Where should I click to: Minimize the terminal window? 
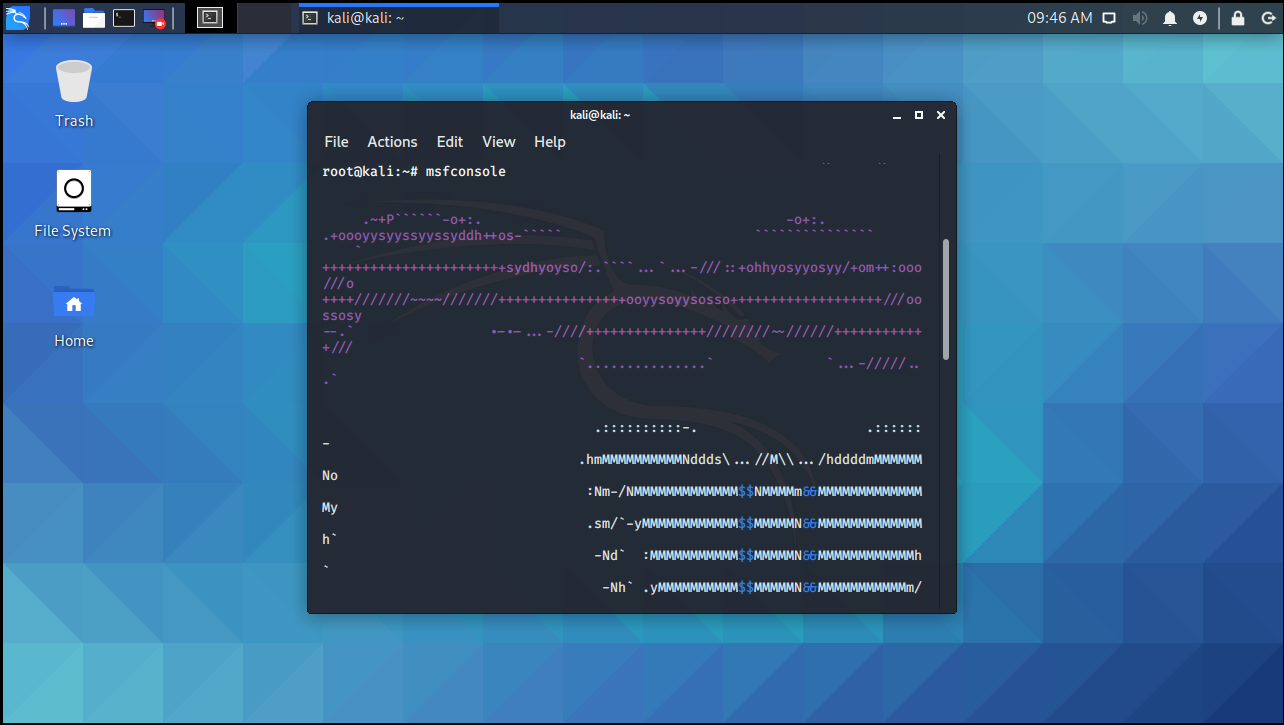(x=898, y=115)
